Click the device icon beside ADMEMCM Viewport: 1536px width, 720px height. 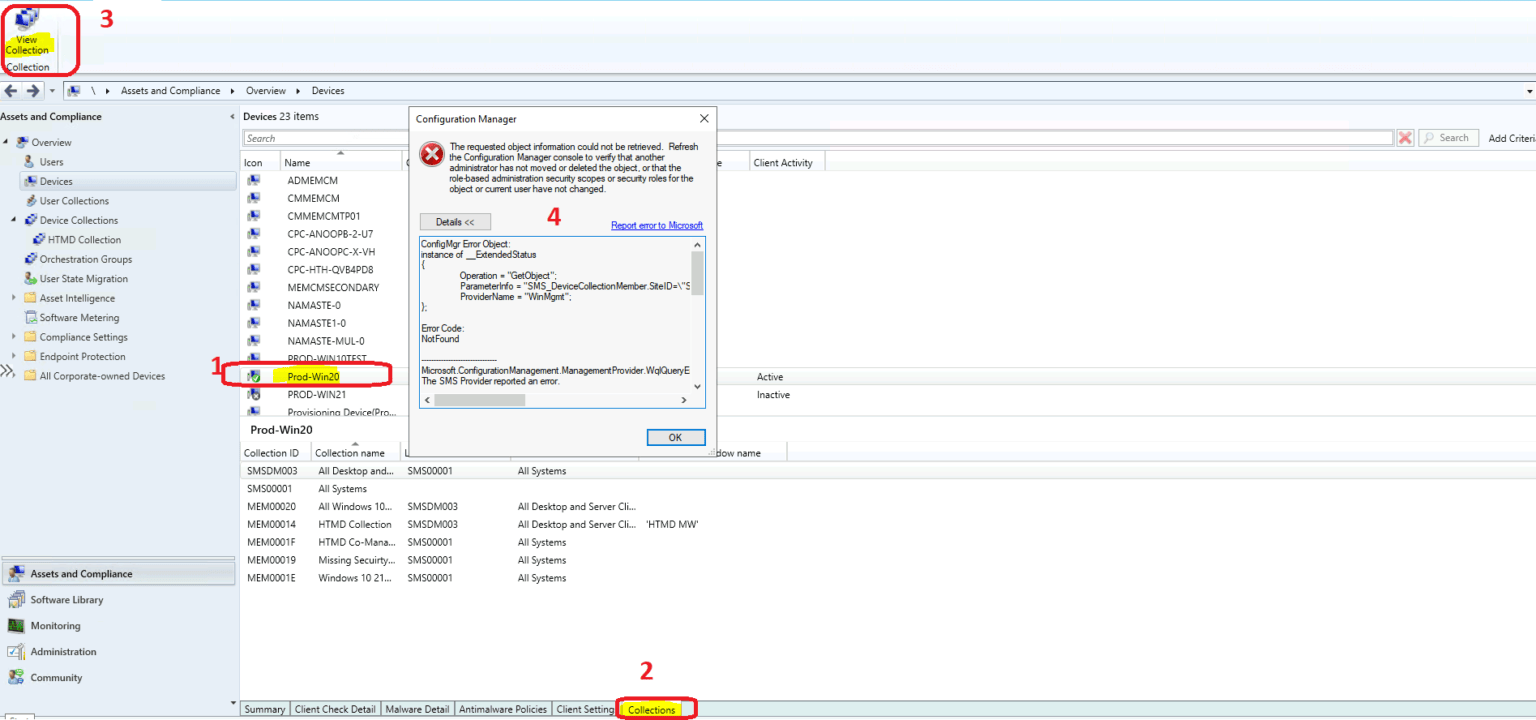(254, 180)
